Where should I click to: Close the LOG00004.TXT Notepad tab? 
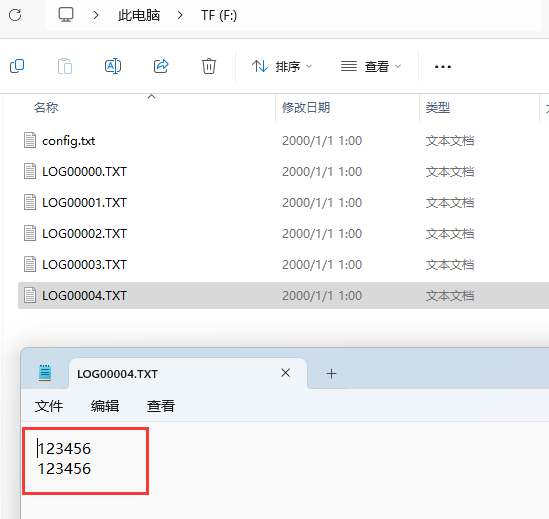coord(285,373)
